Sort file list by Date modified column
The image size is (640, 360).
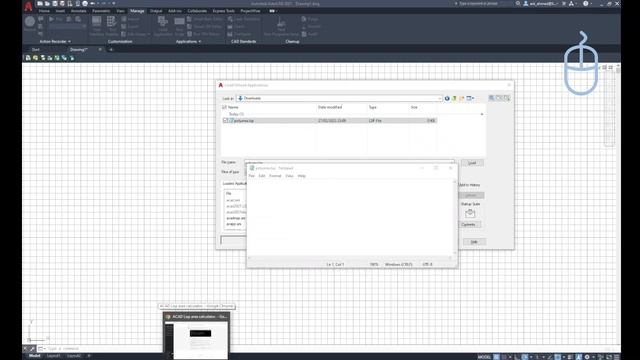point(330,107)
